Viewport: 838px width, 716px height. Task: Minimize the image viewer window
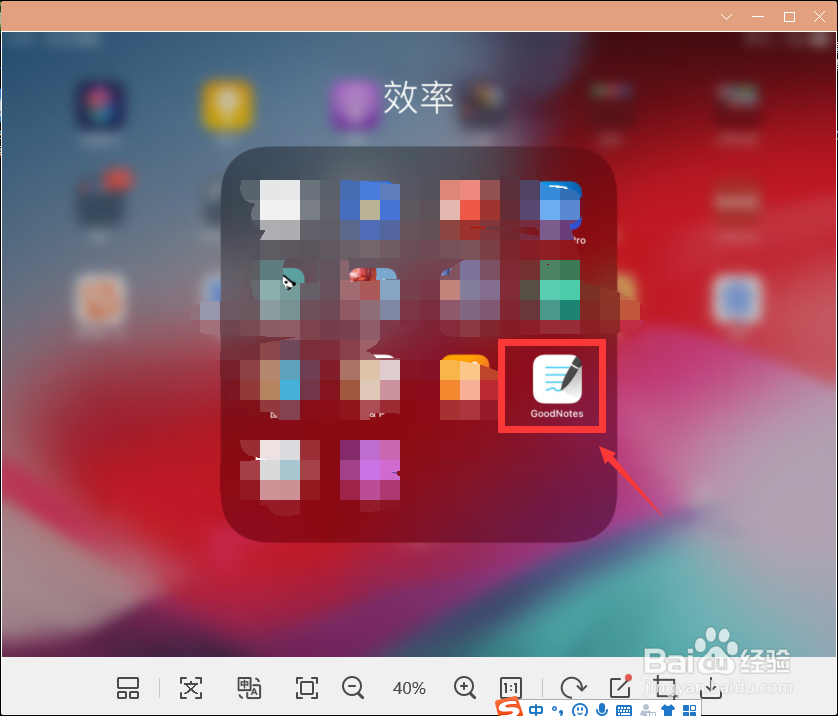tap(758, 17)
